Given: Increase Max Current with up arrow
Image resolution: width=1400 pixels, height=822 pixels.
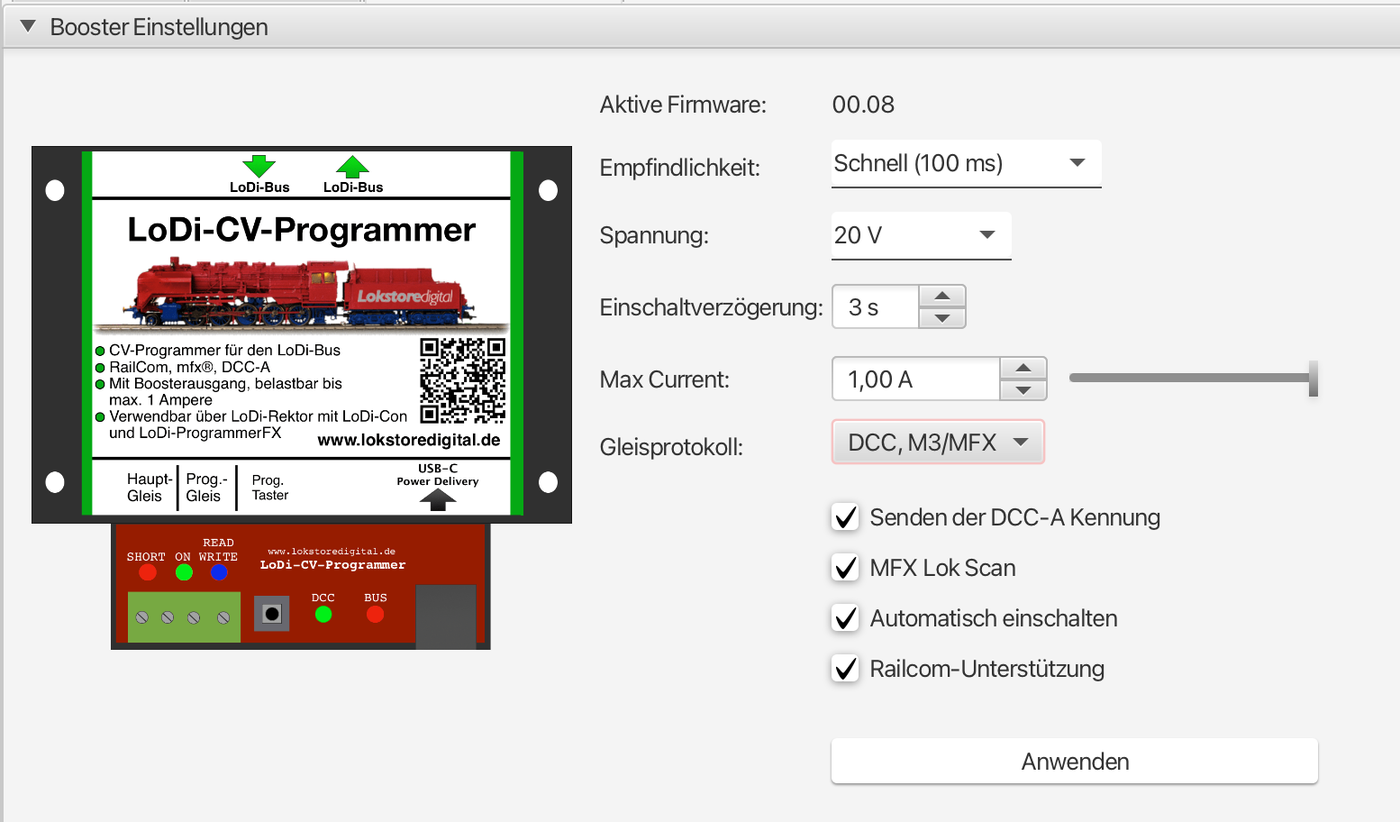Looking at the screenshot, I should (x=1023, y=369).
